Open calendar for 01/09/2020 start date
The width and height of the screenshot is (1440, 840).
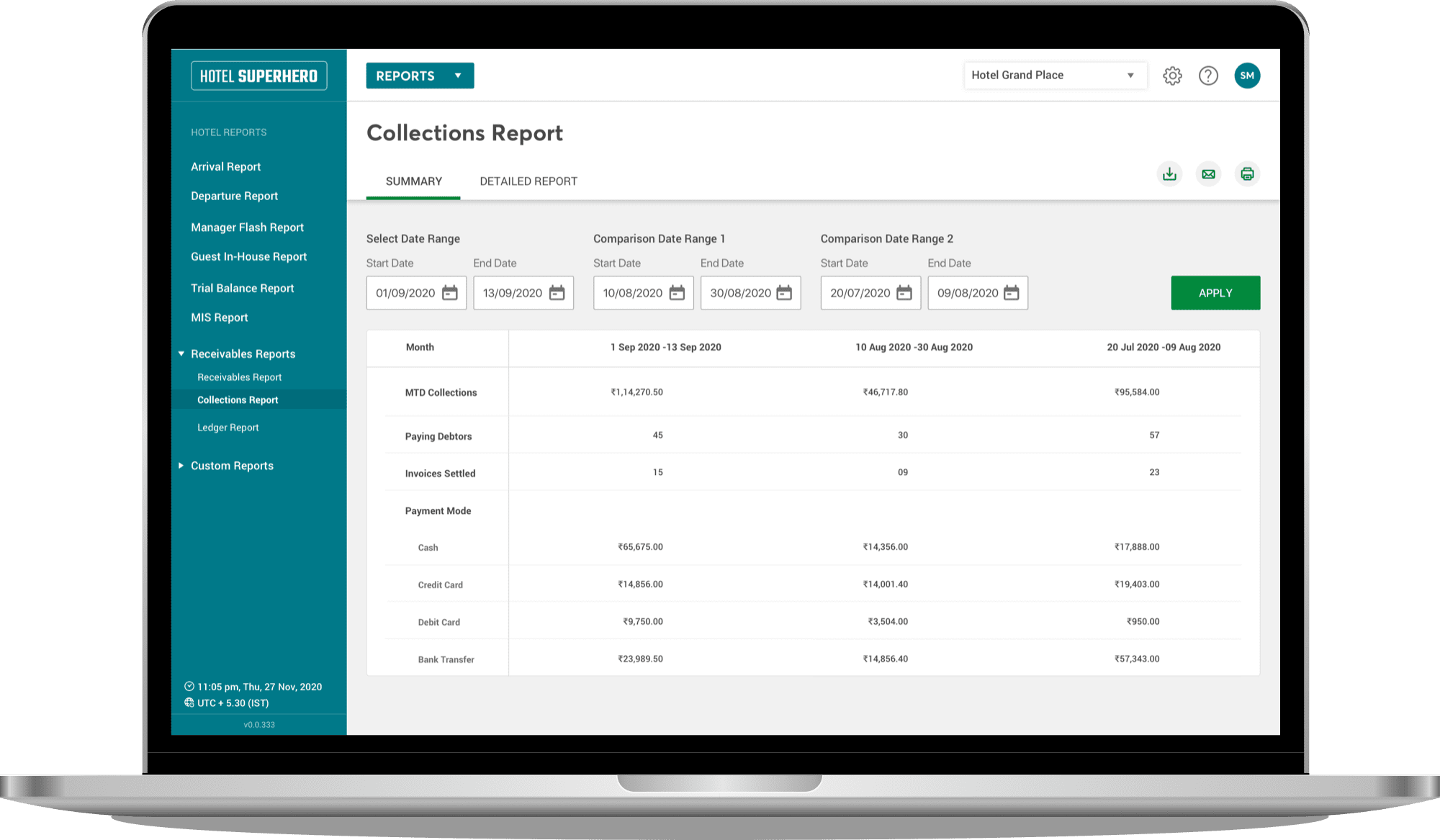450,293
